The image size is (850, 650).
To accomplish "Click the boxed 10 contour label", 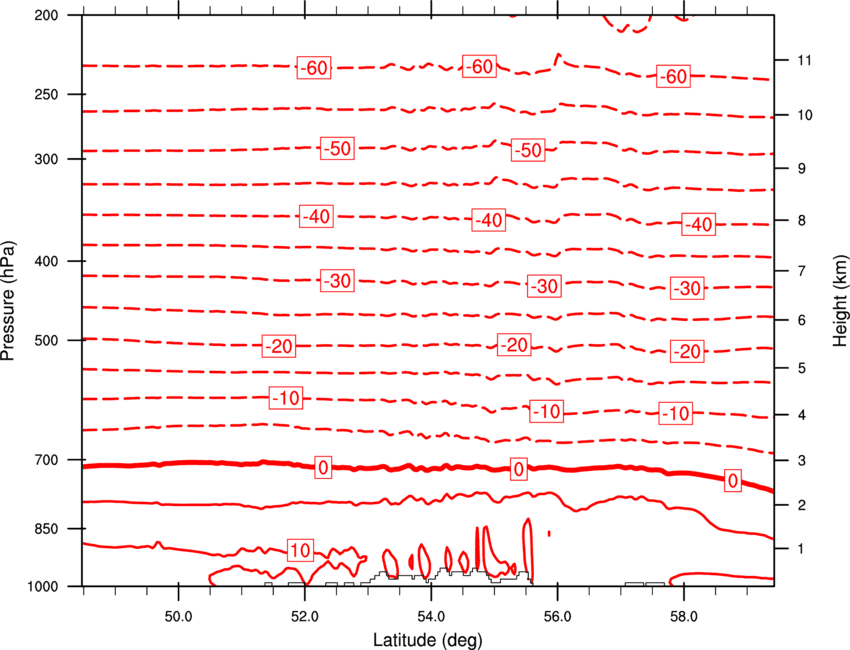I will tap(300, 550).
